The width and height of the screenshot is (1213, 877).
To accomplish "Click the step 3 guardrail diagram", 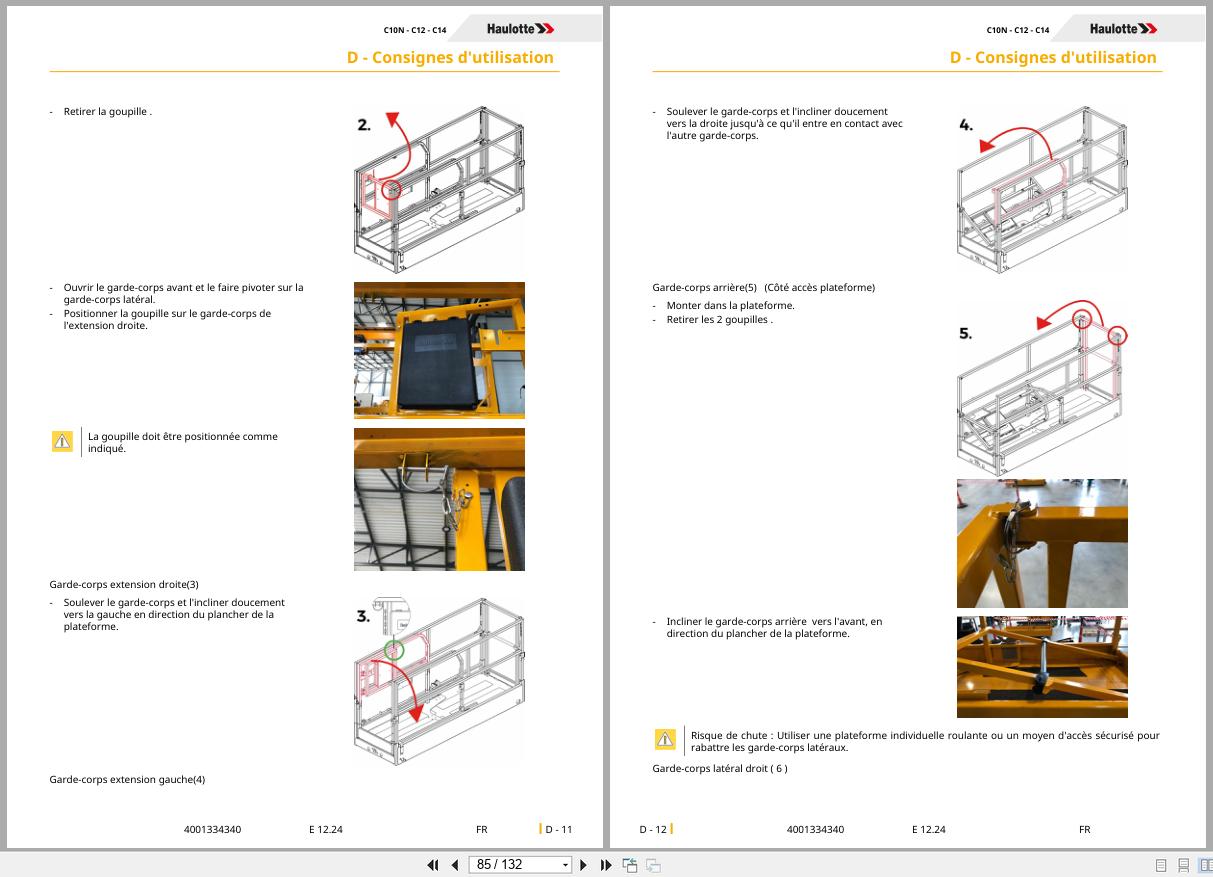I will point(439,681).
